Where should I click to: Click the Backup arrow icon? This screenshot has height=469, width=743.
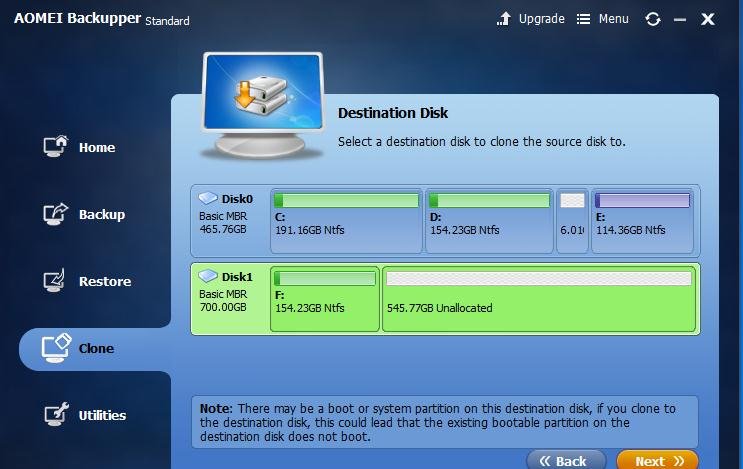coord(55,214)
